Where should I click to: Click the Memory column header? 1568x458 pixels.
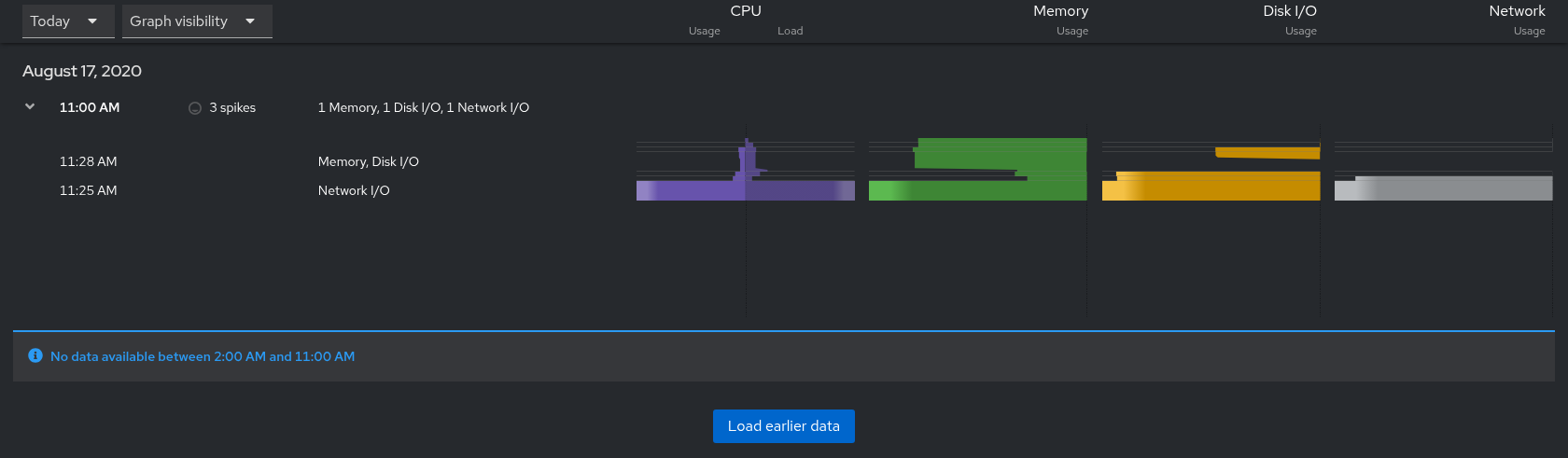tap(1060, 11)
